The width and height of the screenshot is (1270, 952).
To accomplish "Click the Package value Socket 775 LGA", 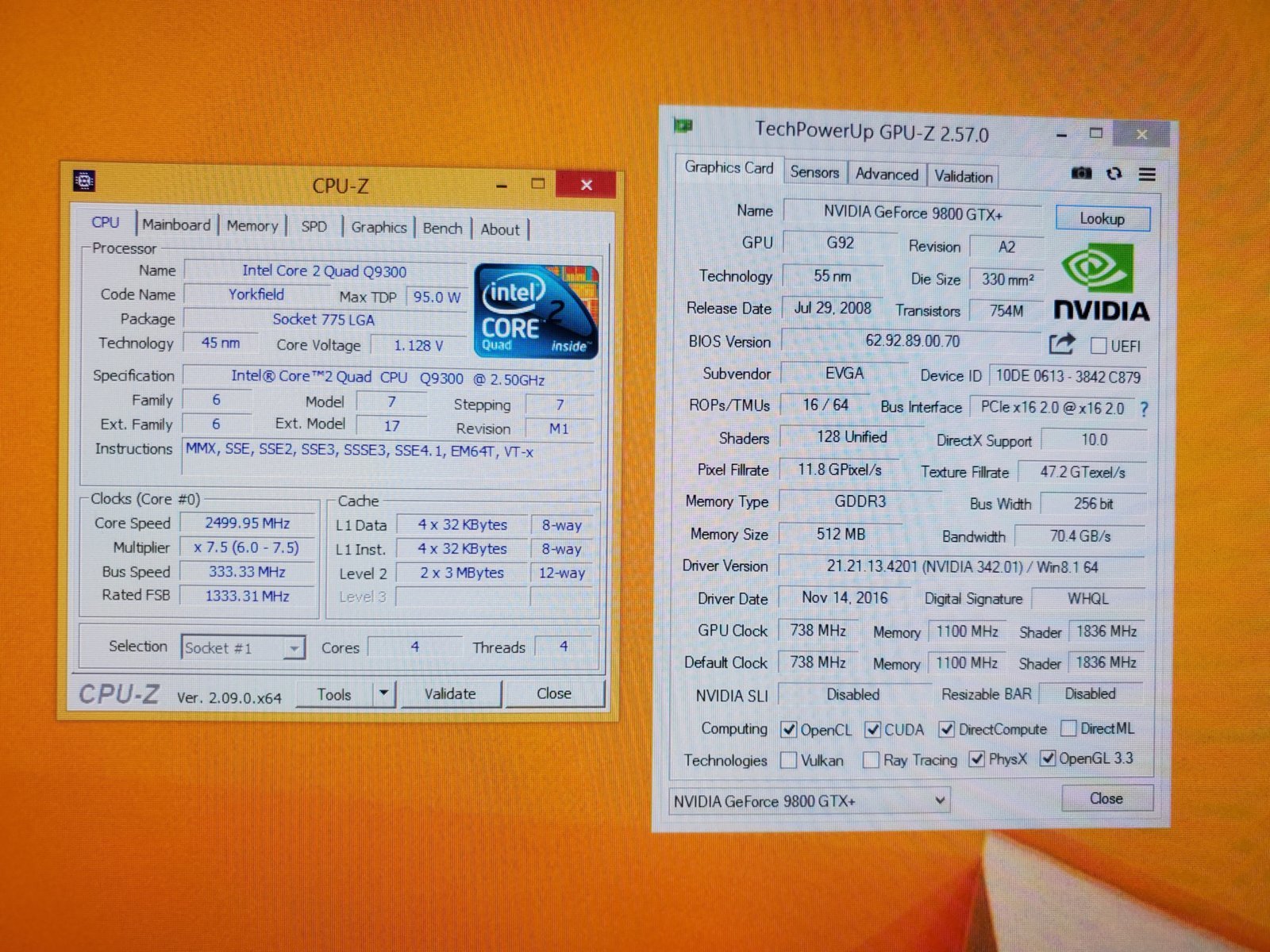I will point(324,320).
